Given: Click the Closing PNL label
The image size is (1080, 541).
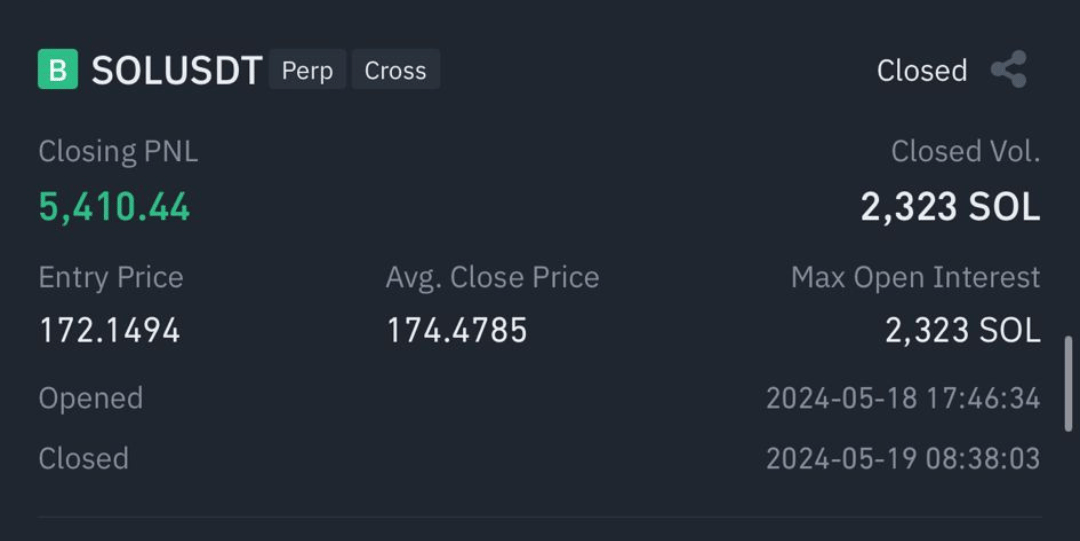Looking at the screenshot, I should point(118,152).
